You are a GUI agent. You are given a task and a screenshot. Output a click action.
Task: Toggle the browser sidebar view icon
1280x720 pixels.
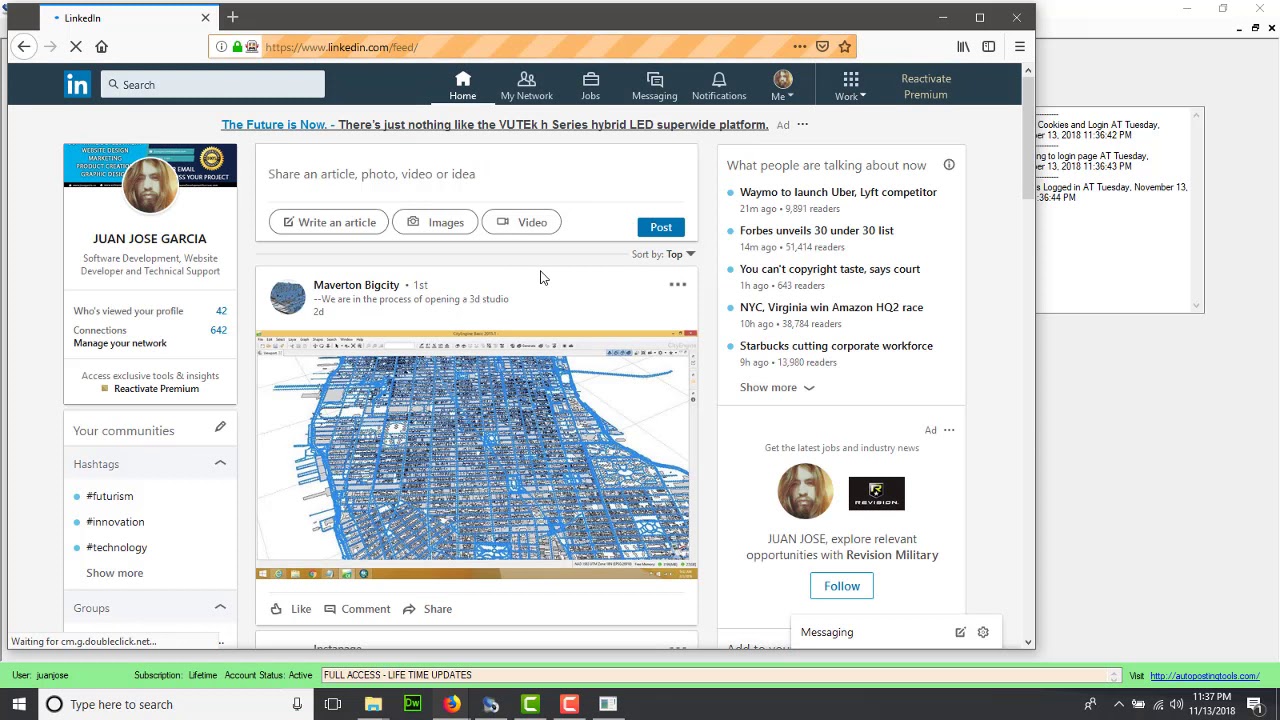[988, 46]
